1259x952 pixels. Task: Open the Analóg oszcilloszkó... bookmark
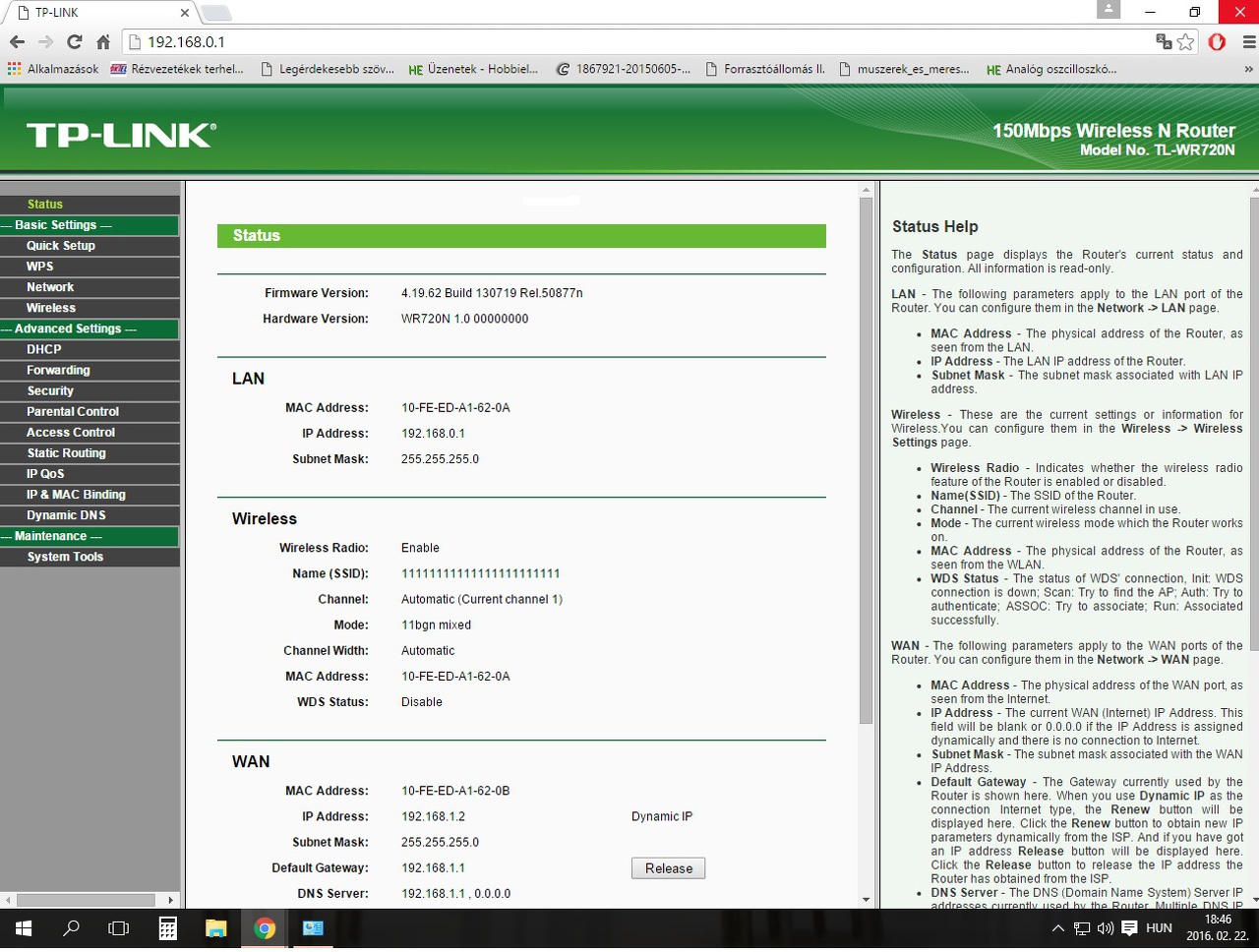coord(1051,69)
